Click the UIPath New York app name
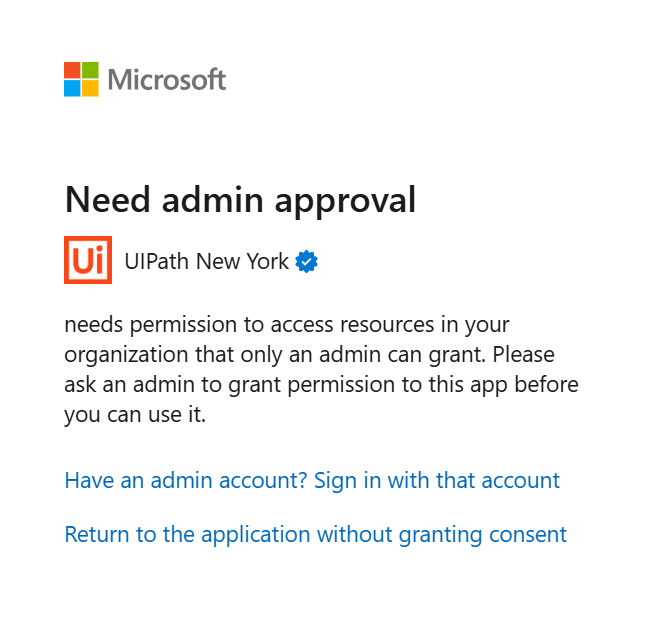Viewport: 654px width, 631px height. click(x=206, y=261)
